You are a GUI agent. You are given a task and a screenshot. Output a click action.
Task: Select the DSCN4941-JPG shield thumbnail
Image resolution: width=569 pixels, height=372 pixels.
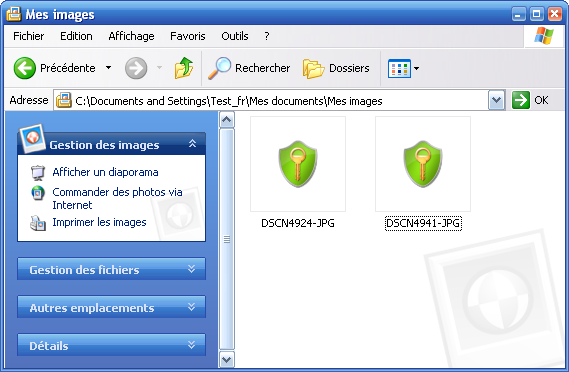point(423,164)
